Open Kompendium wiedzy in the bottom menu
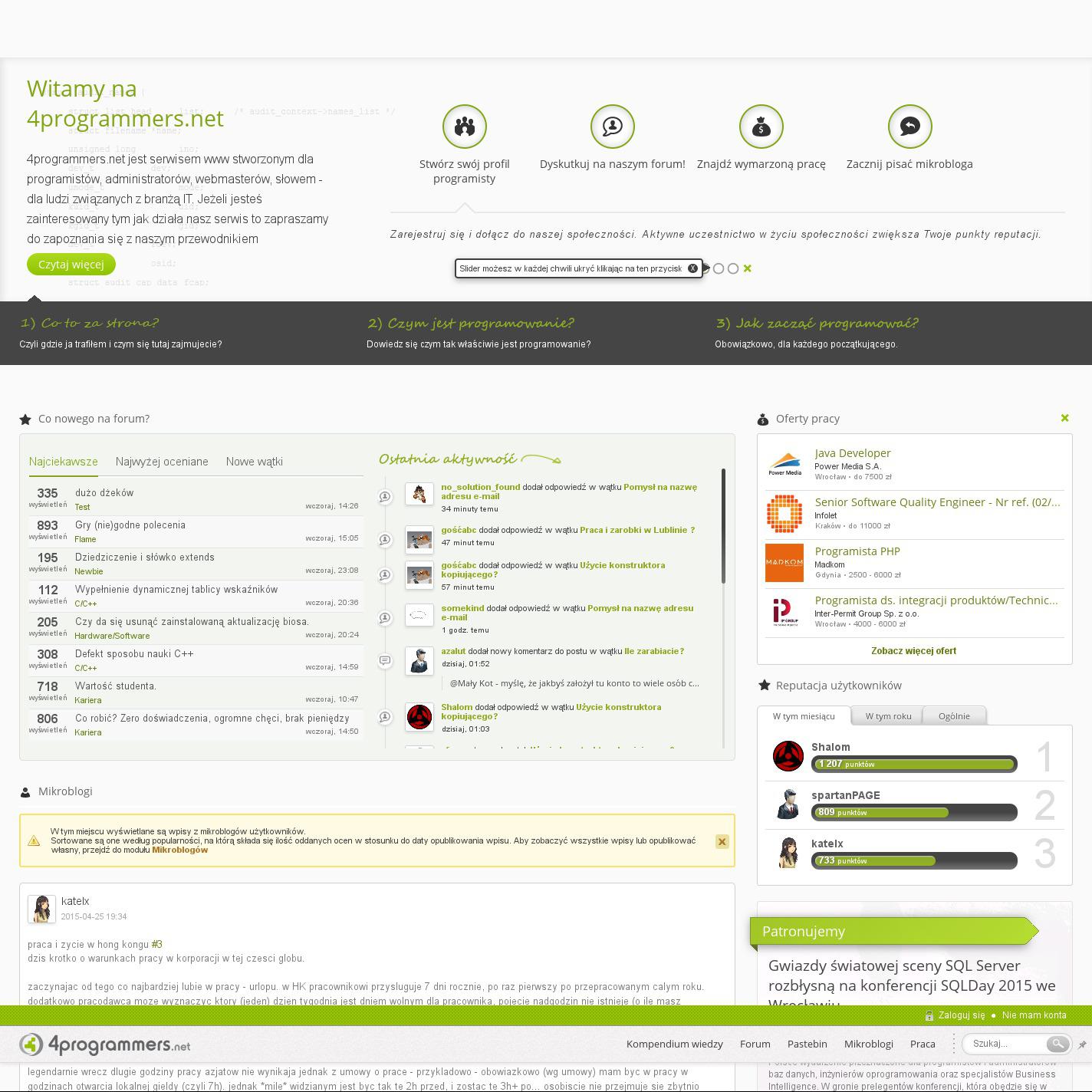 675,1044
